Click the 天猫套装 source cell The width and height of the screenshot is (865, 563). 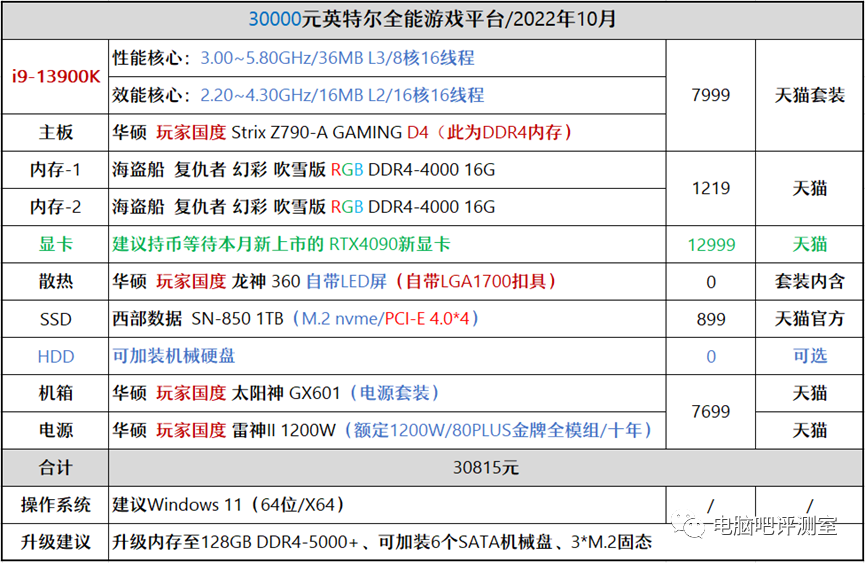pyautogui.click(x=809, y=95)
